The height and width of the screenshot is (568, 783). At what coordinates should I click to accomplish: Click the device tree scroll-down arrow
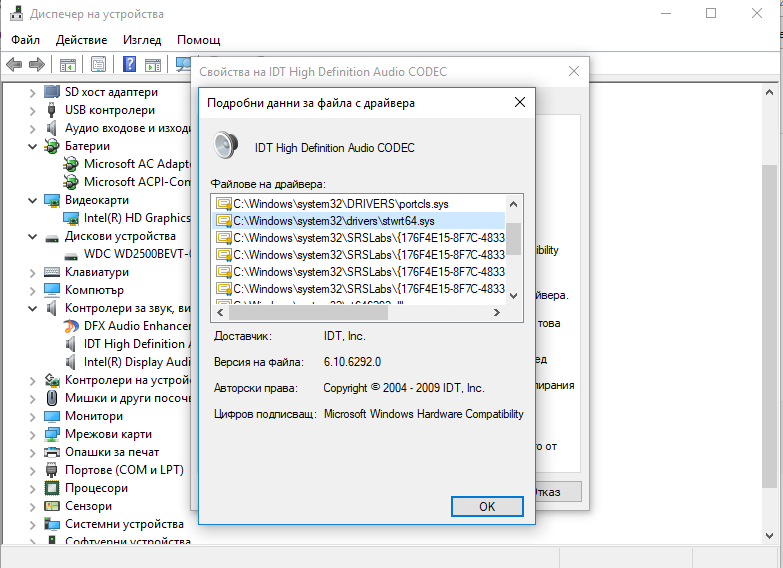[770, 536]
